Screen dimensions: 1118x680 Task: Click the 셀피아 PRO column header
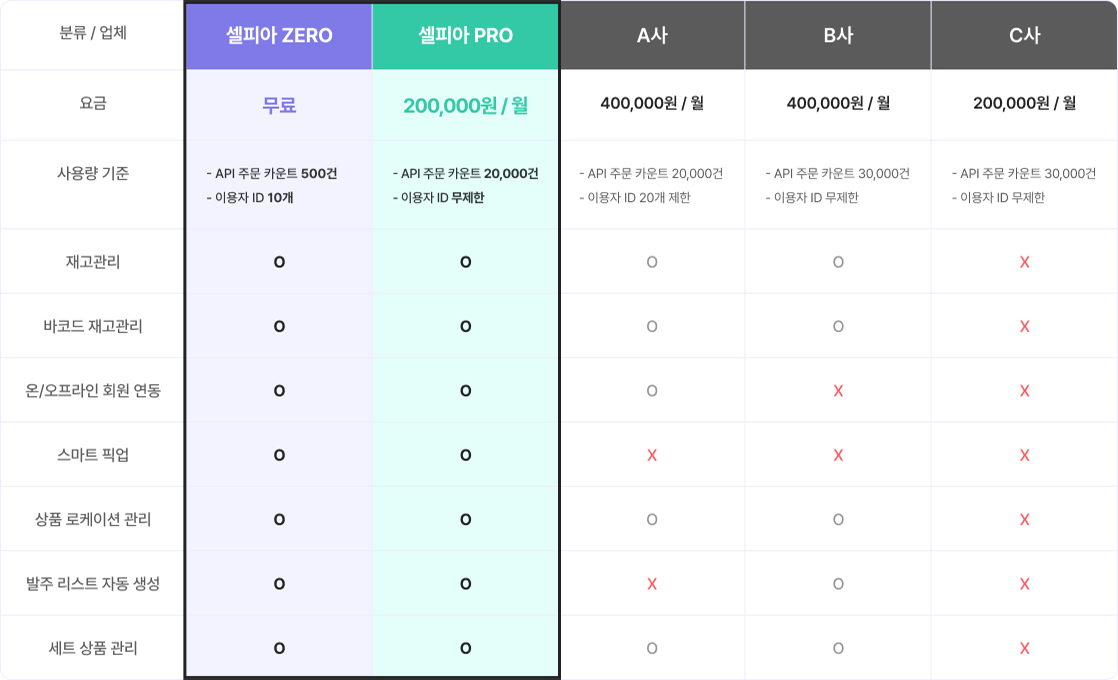465,36
